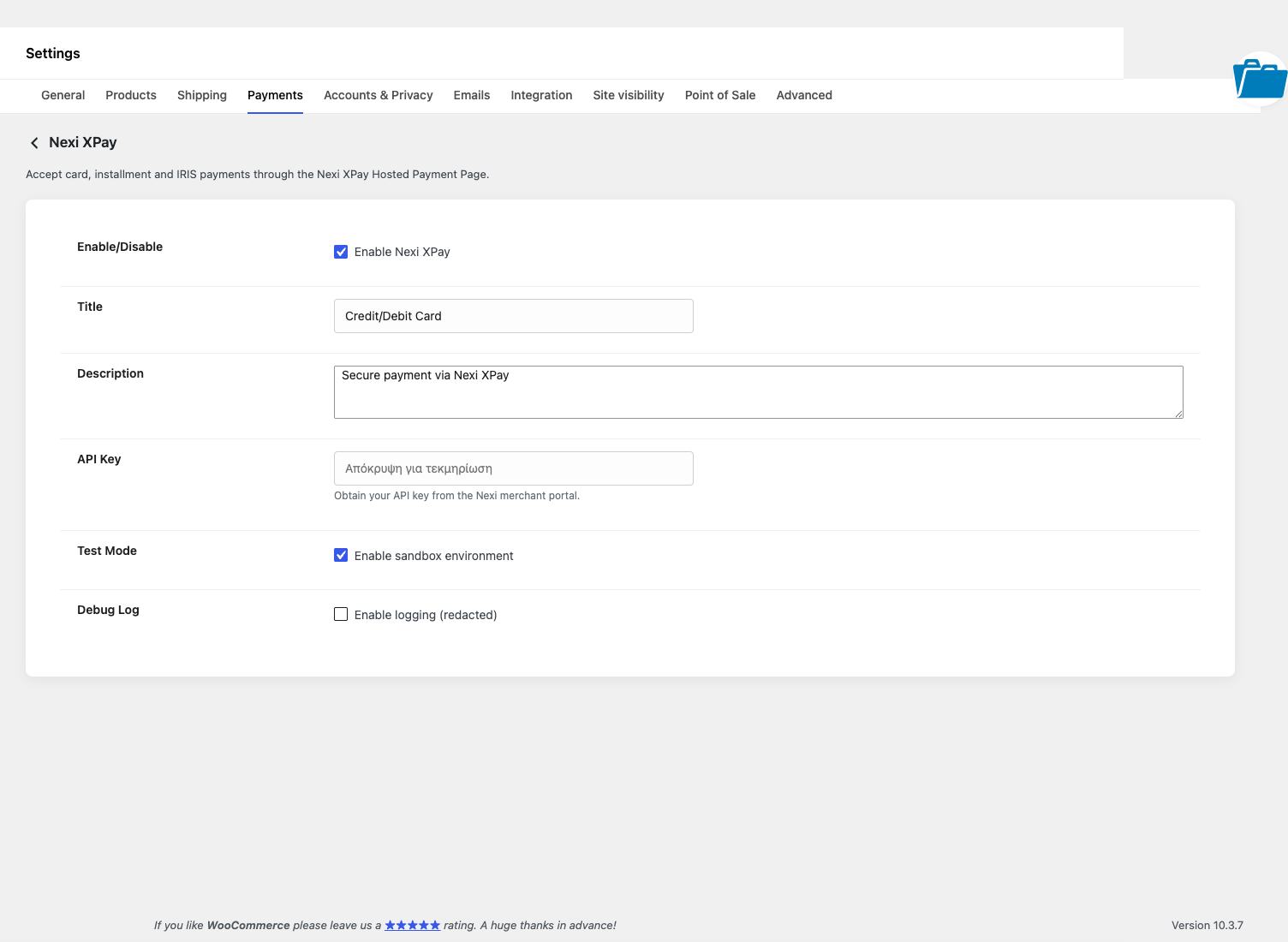Image resolution: width=1288 pixels, height=942 pixels.
Task: Open the Accounts & Privacy tab
Action: click(x=379, y=95)
